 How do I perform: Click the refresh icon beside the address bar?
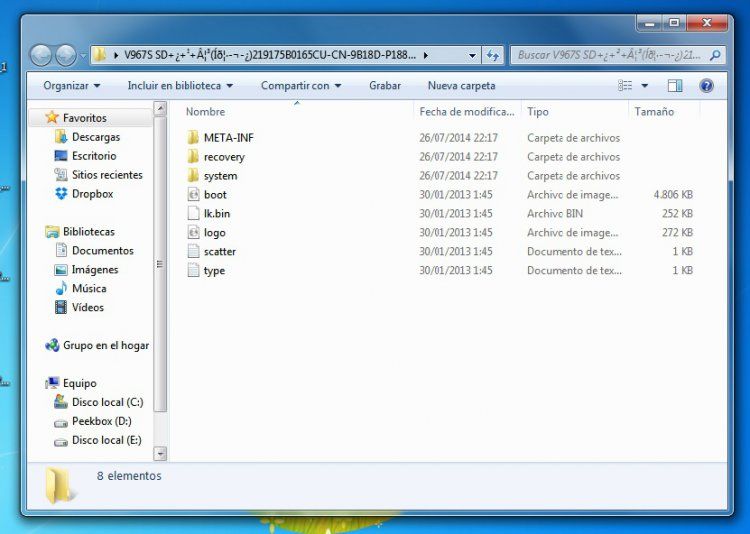click(x=493, y=56)
